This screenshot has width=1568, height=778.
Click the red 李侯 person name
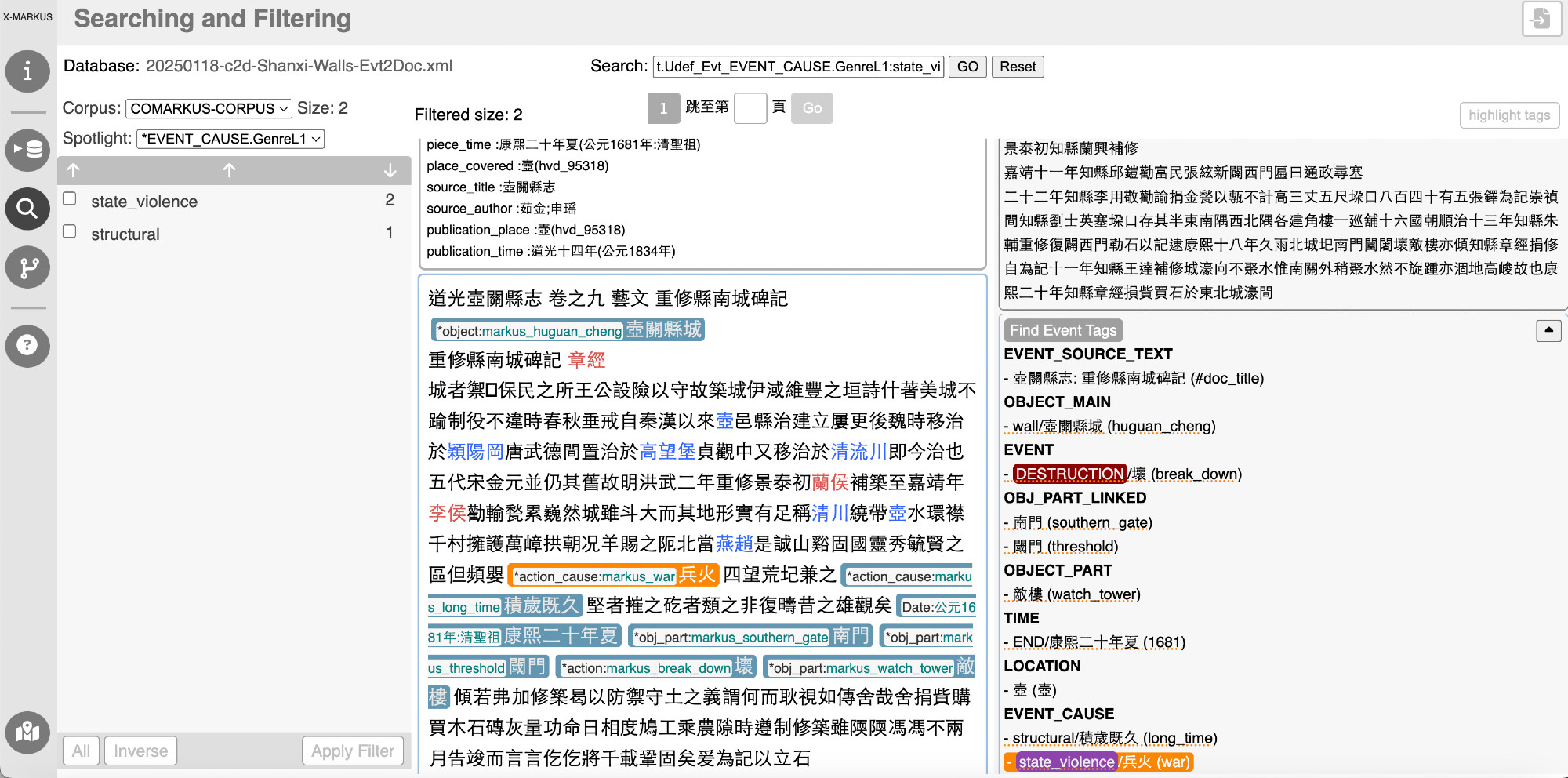[447, 513]
